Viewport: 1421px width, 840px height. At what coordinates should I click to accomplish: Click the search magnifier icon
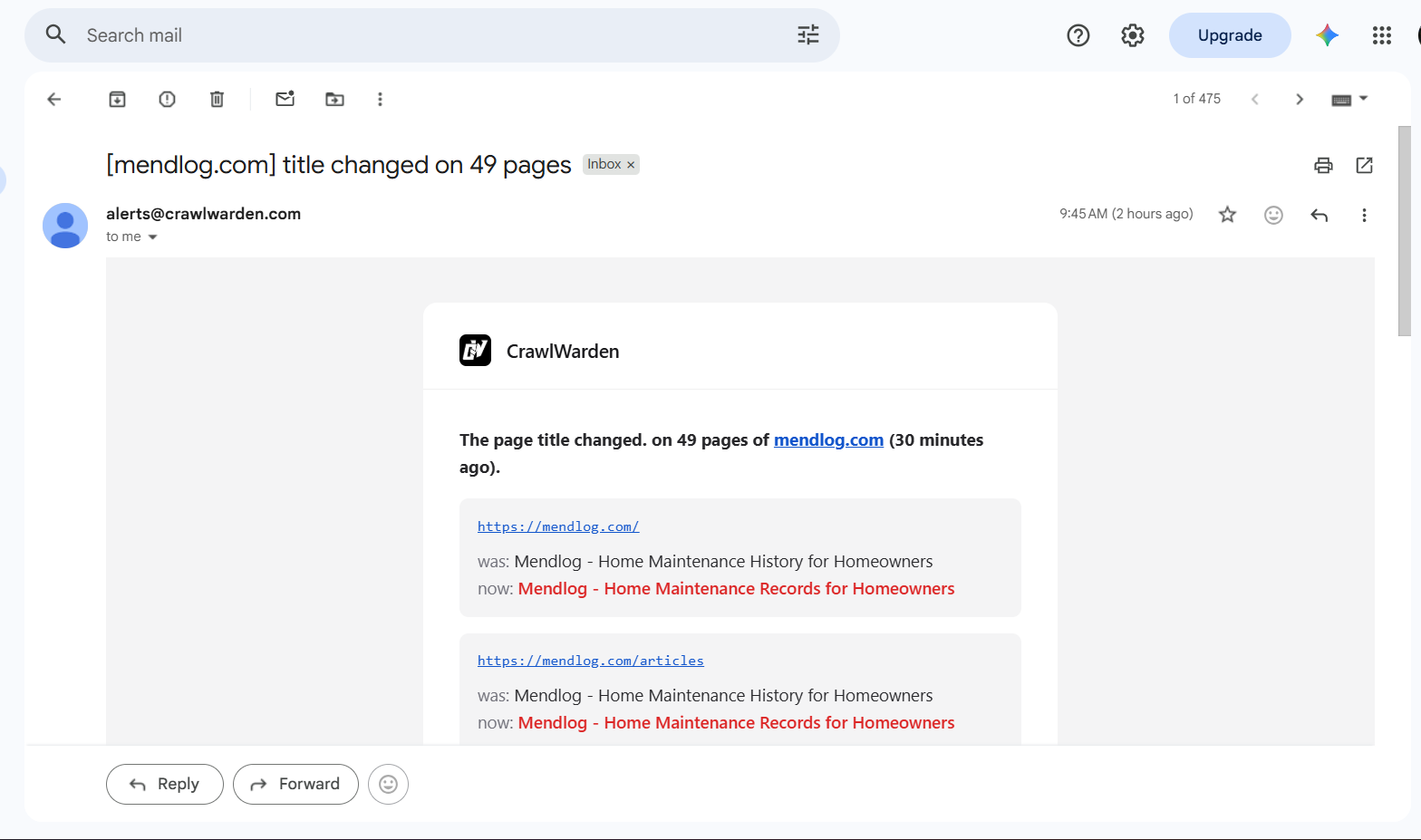click(56, 34)
